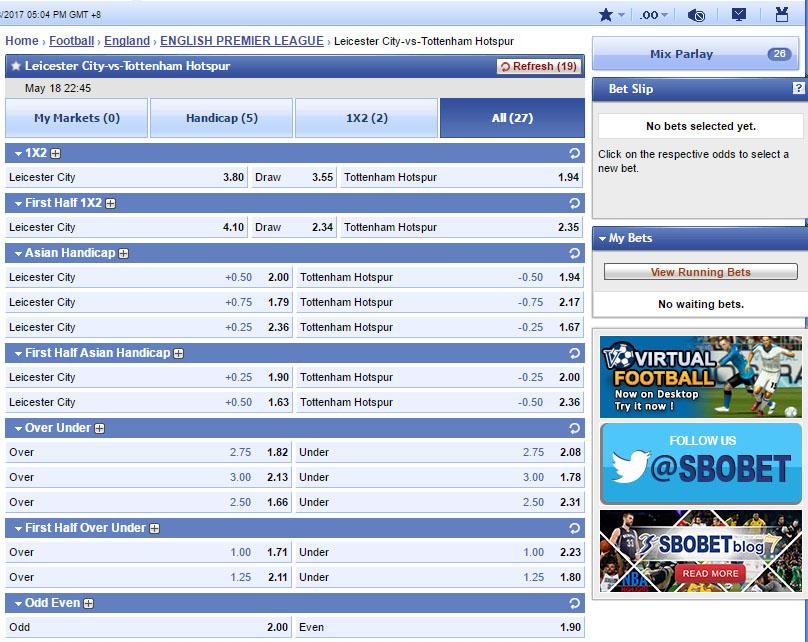
Task: Open Football breadcrumb link
Action: click(x=72, y=41)
